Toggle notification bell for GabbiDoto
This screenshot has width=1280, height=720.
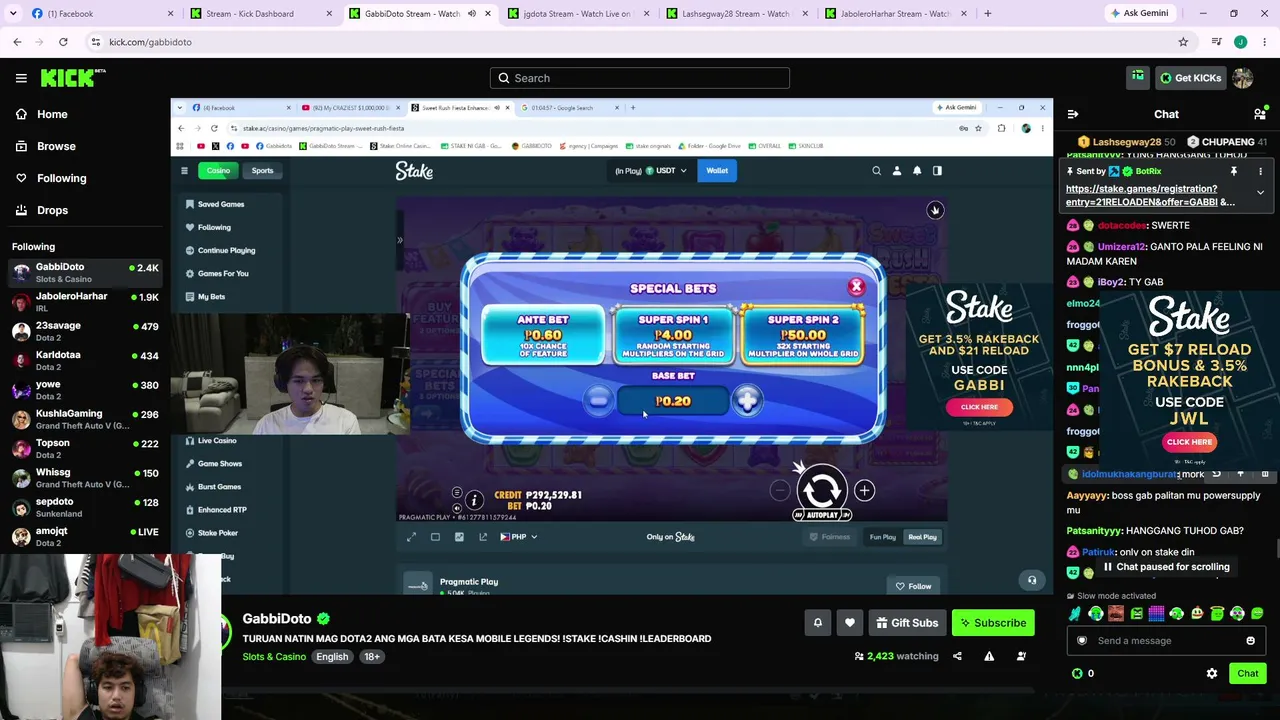(818, 623)
